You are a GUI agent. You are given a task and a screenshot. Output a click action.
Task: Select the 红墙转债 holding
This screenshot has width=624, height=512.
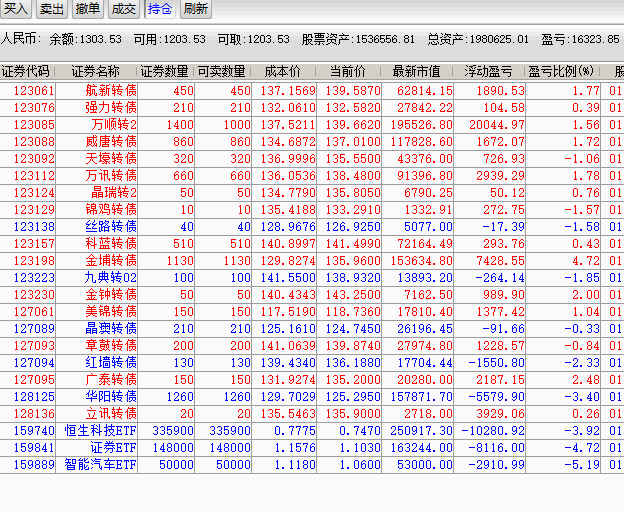(111, 363)
